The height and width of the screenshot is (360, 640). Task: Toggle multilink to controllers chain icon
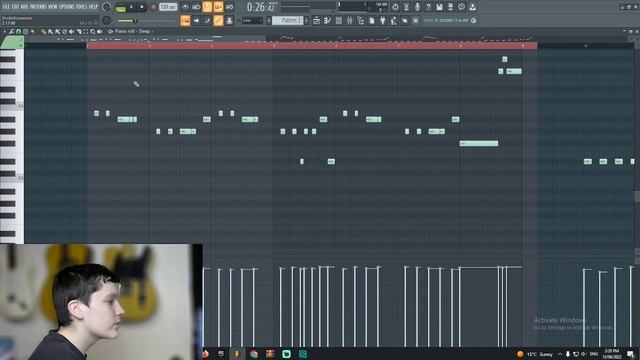(218, 20)
